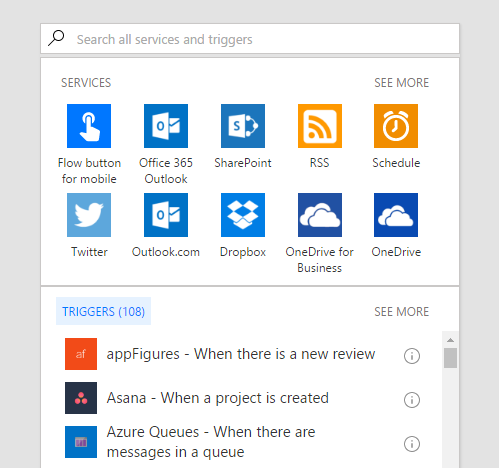Pick the Dropbox service icon

tap(243, 215)
